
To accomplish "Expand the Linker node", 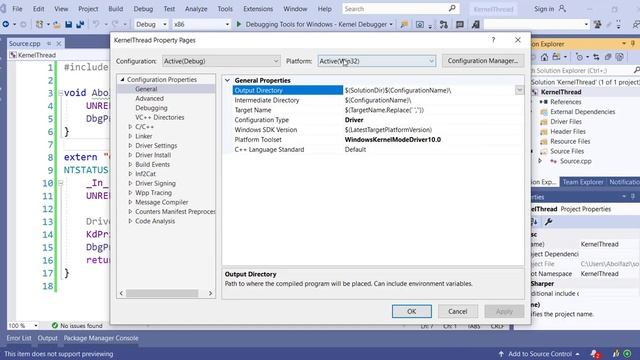I will [130, 136].
